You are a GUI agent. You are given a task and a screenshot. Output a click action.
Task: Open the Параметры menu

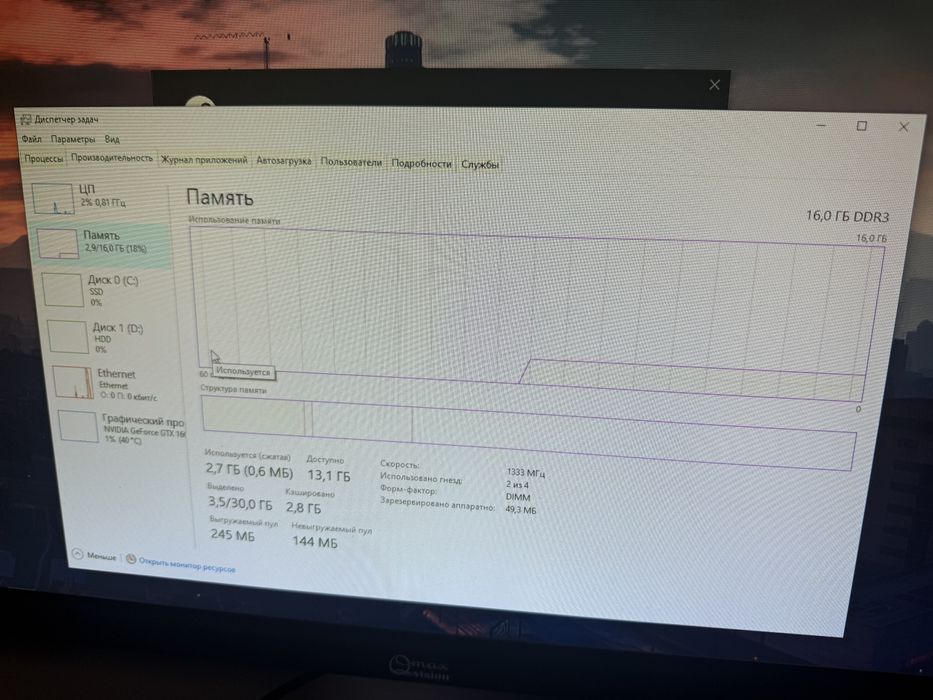[73, 139]
